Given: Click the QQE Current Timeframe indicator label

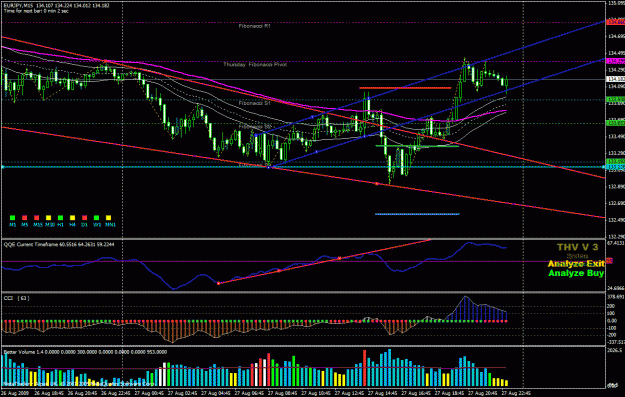Looking at the screenshot, I should pyautogui.click(x=59, y=244).
